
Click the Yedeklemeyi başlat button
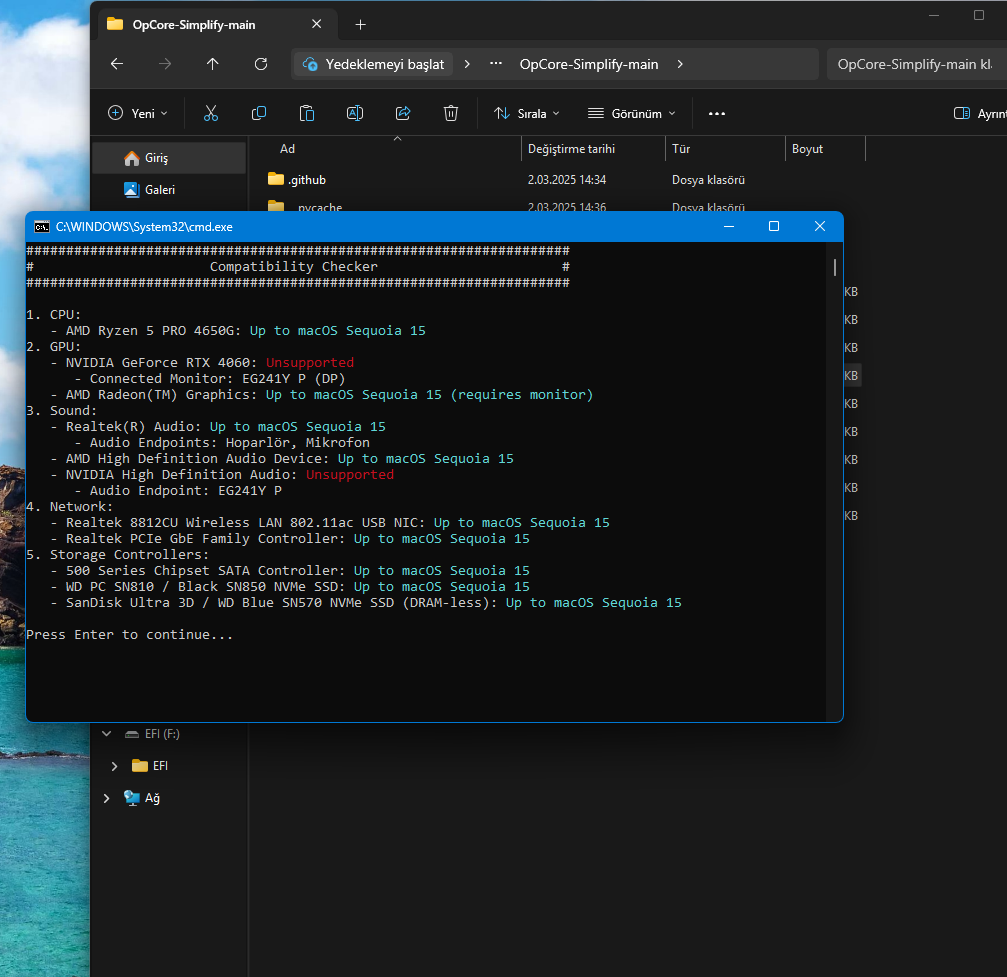(x=373, y=64)
